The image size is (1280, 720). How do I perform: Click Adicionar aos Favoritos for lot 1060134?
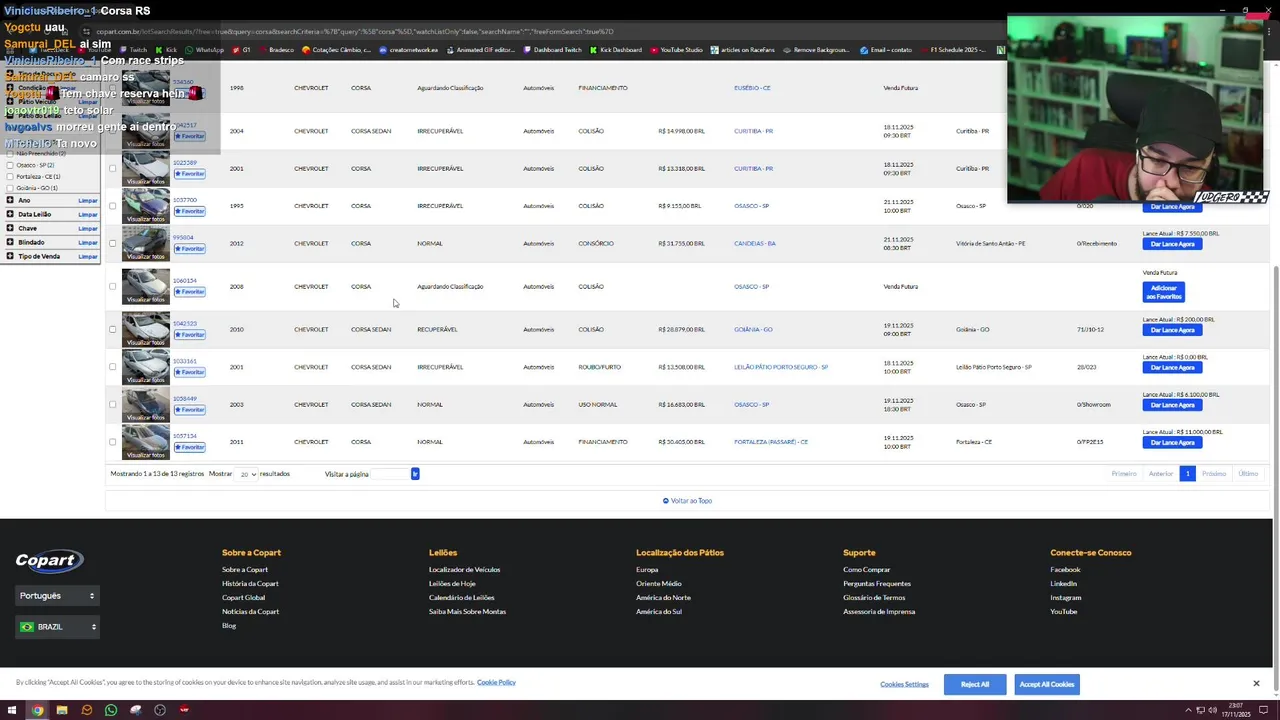coord(1164,292)
